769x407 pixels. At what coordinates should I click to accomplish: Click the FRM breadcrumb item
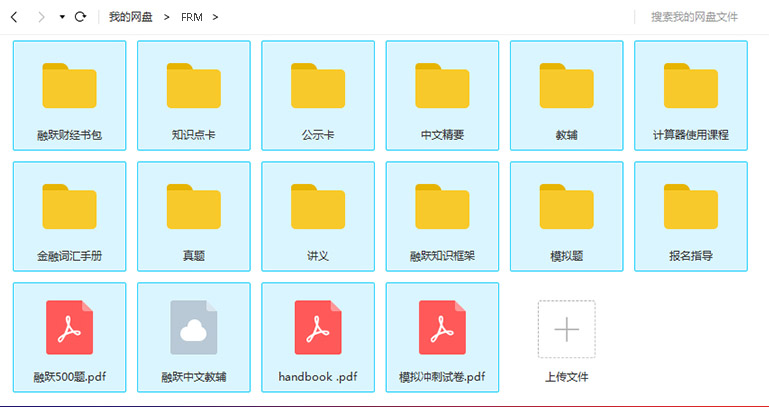tap(191, 17)
